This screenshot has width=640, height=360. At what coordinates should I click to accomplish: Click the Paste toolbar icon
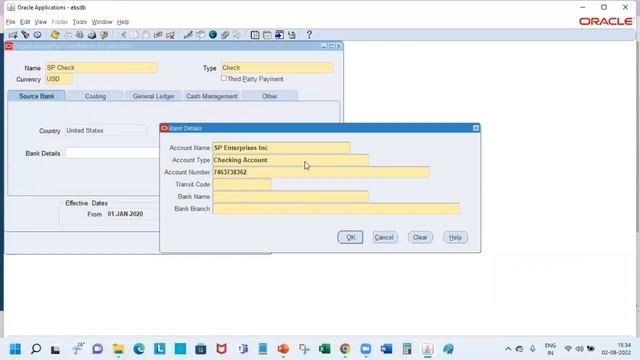pos(146,35)
